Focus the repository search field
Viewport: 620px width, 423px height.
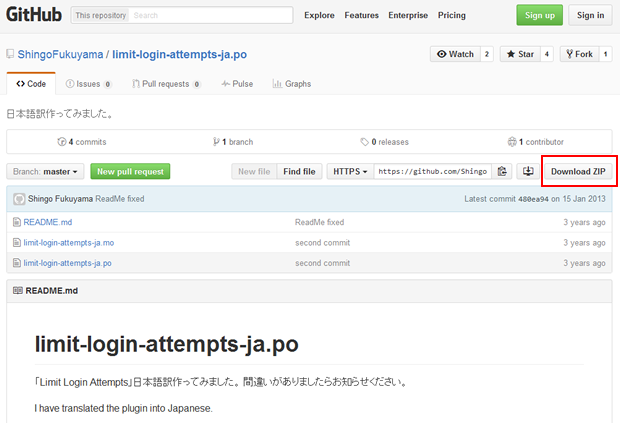211,15
